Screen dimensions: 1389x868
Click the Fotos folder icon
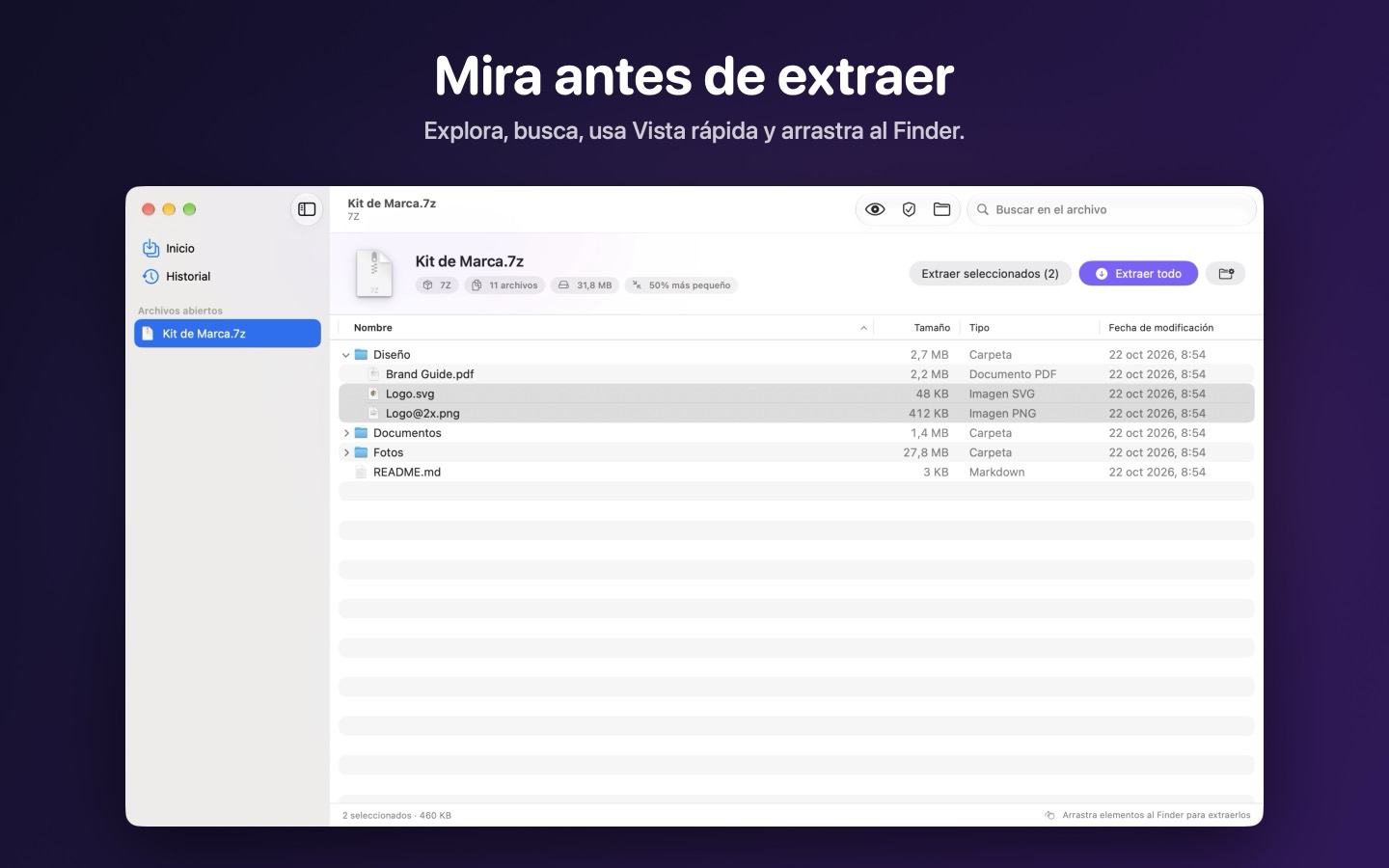(x=361, y=452)
